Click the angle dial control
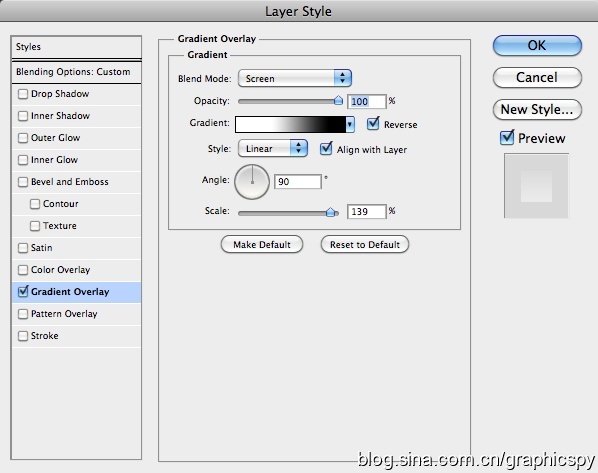Viewport: 598px width, 473px height. point(252,182)
